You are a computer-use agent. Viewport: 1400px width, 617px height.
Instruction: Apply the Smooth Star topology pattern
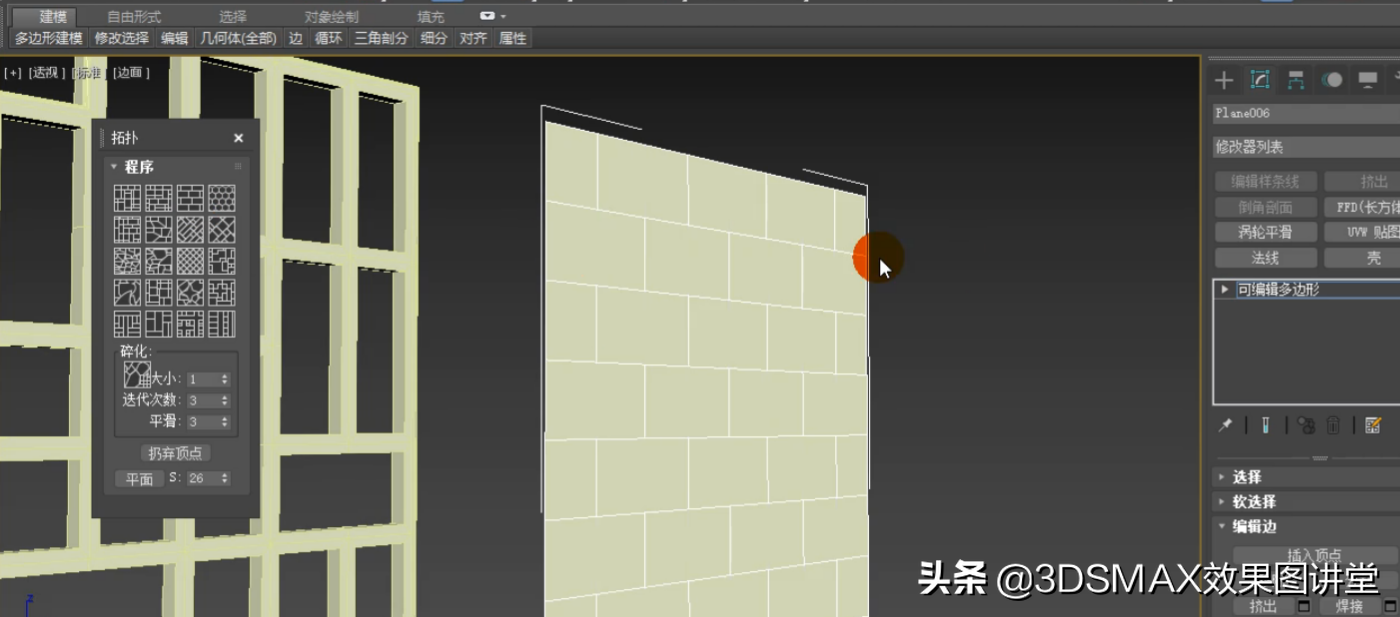190,293
